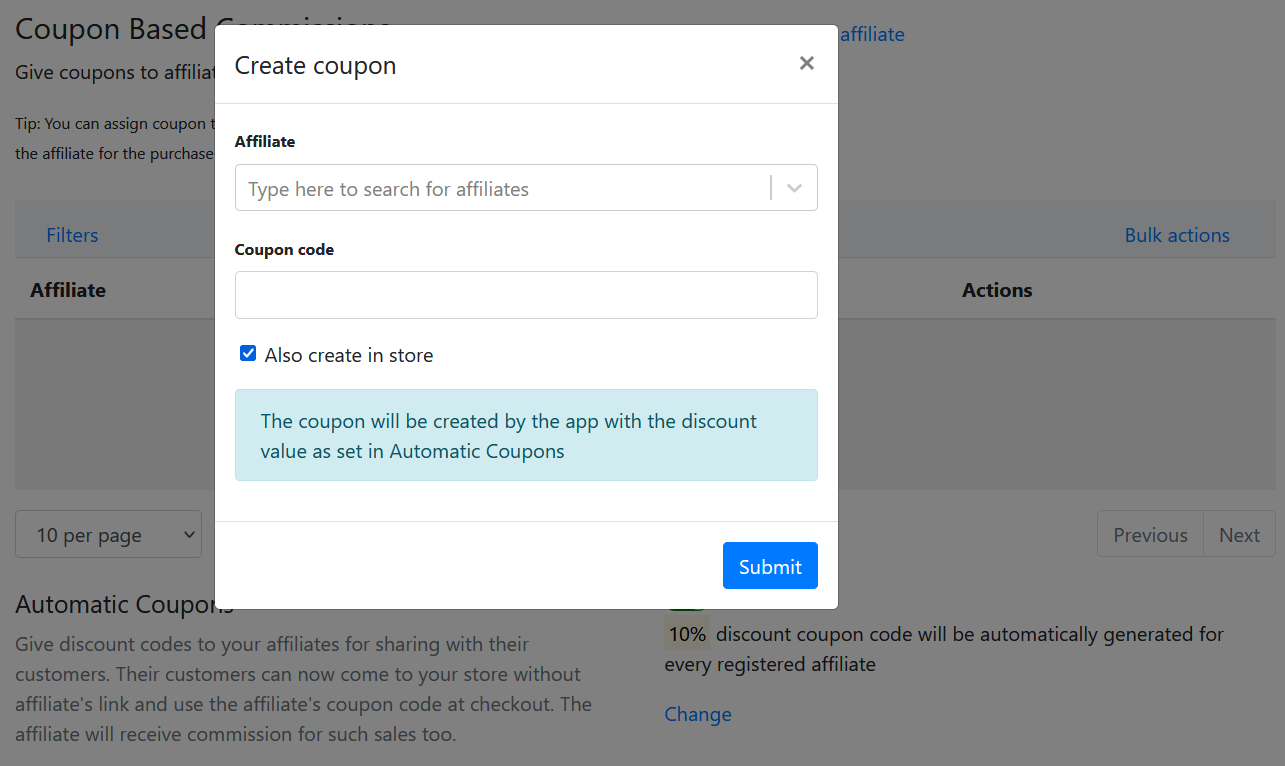
Task: Click the 10% discount badge
Action: (x=687, y=634)
